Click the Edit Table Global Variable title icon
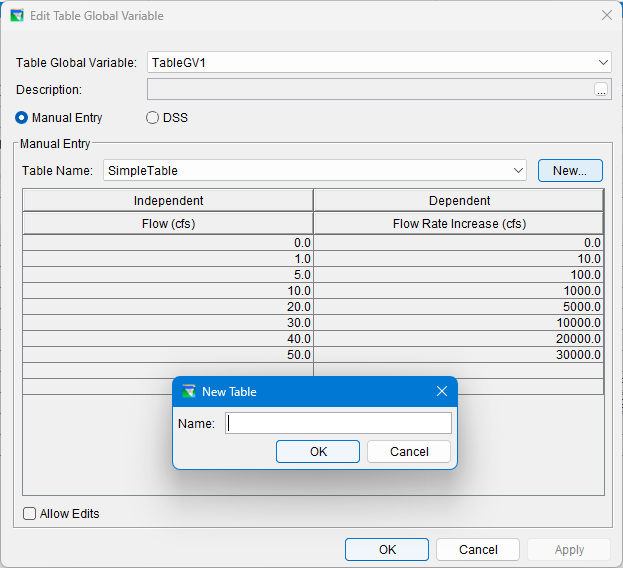This screenshot has height=568, width=623. pyautogui.click(x=17, y=16)
